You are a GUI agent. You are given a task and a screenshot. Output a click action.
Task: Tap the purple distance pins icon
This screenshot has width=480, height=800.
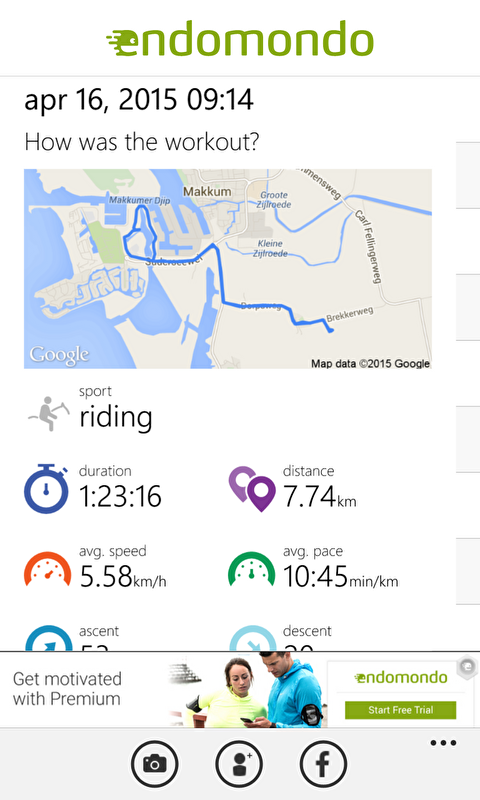tap(251, 488)
